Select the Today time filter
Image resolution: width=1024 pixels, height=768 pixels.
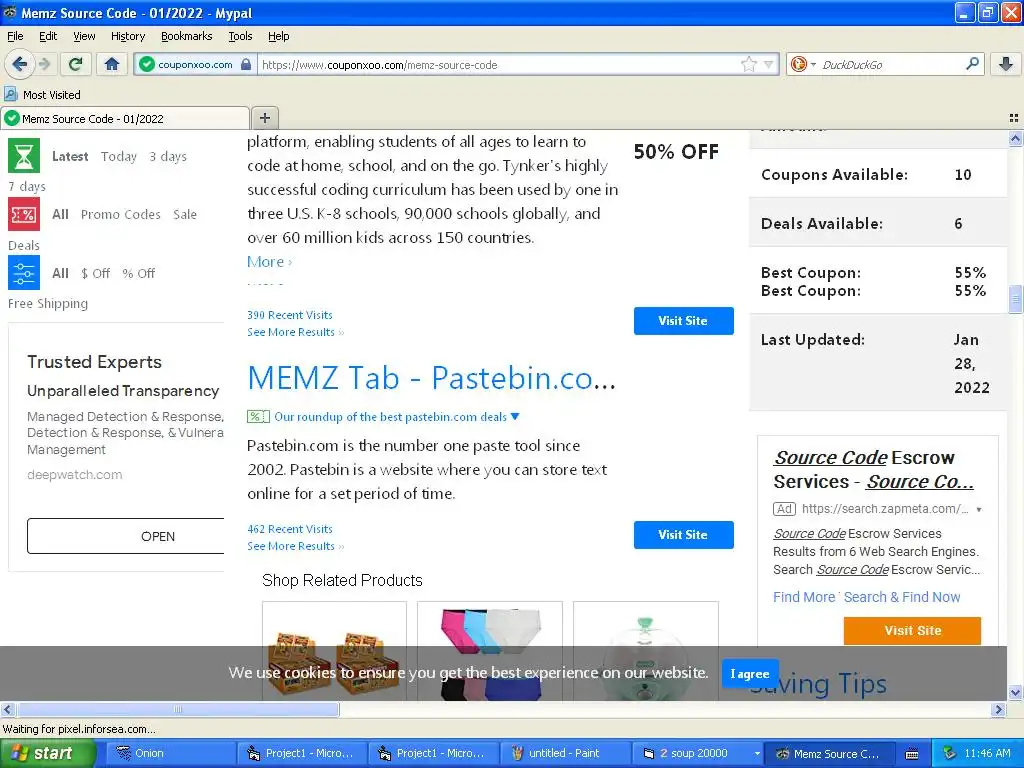(x=119, y=156)
